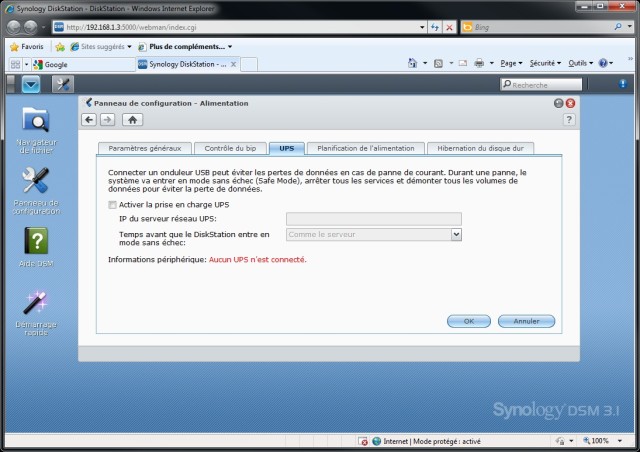Click the tools icon in DSM taskbar

click(62, 84)
